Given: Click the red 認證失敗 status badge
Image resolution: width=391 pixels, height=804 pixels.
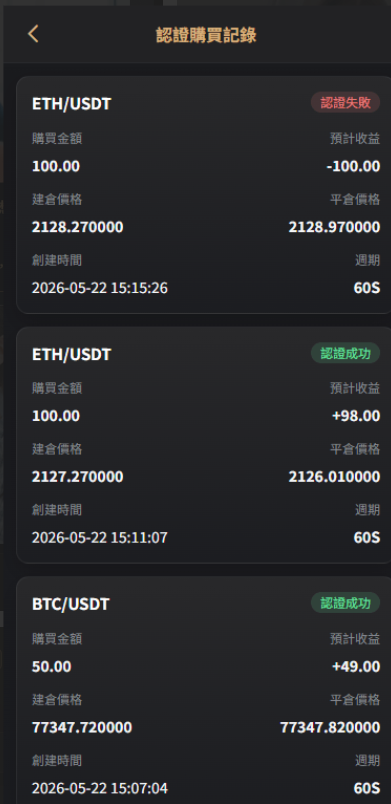Looking at the screenshot, I should [x=345, y=103].
